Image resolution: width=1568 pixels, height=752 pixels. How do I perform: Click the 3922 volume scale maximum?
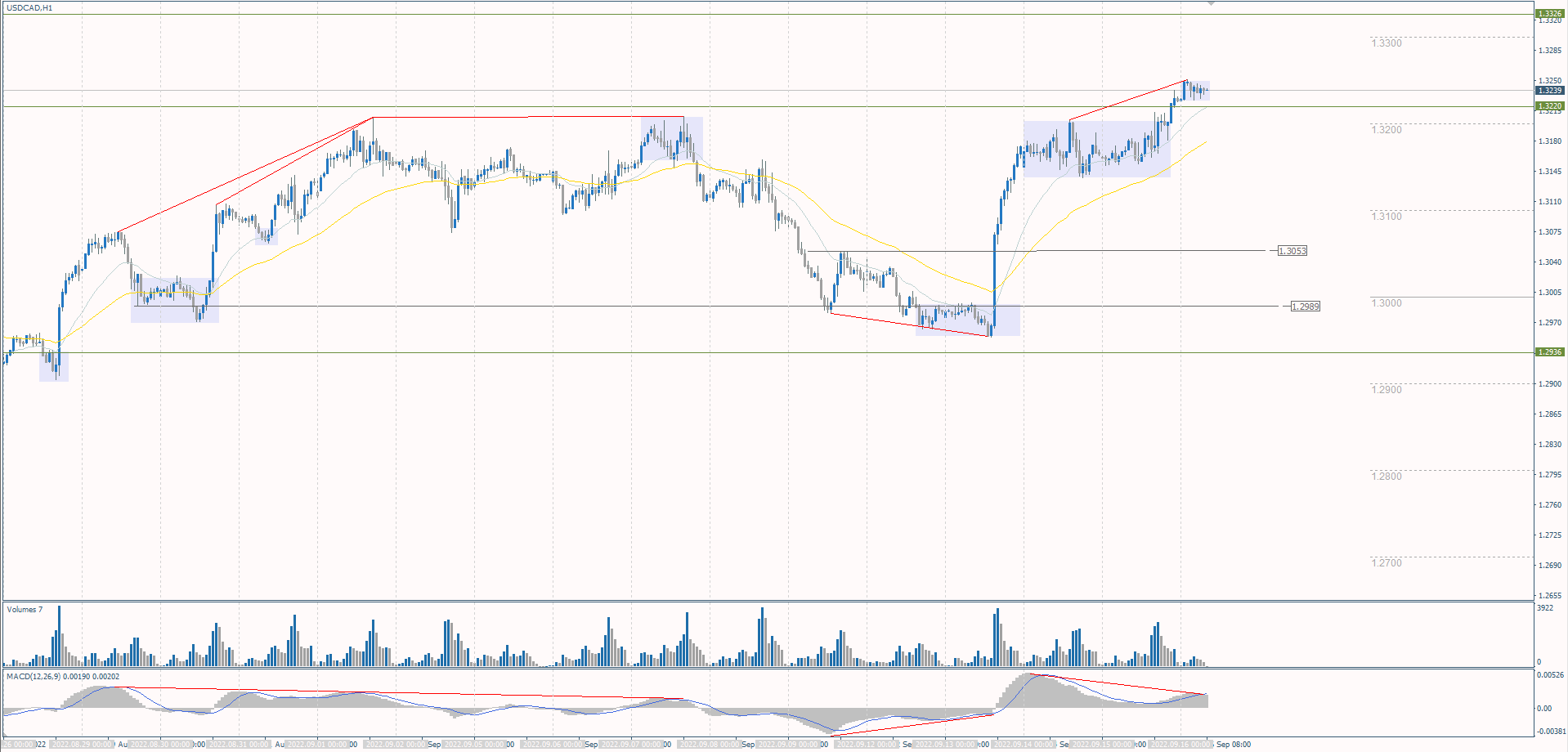(x=1545, y=608)
